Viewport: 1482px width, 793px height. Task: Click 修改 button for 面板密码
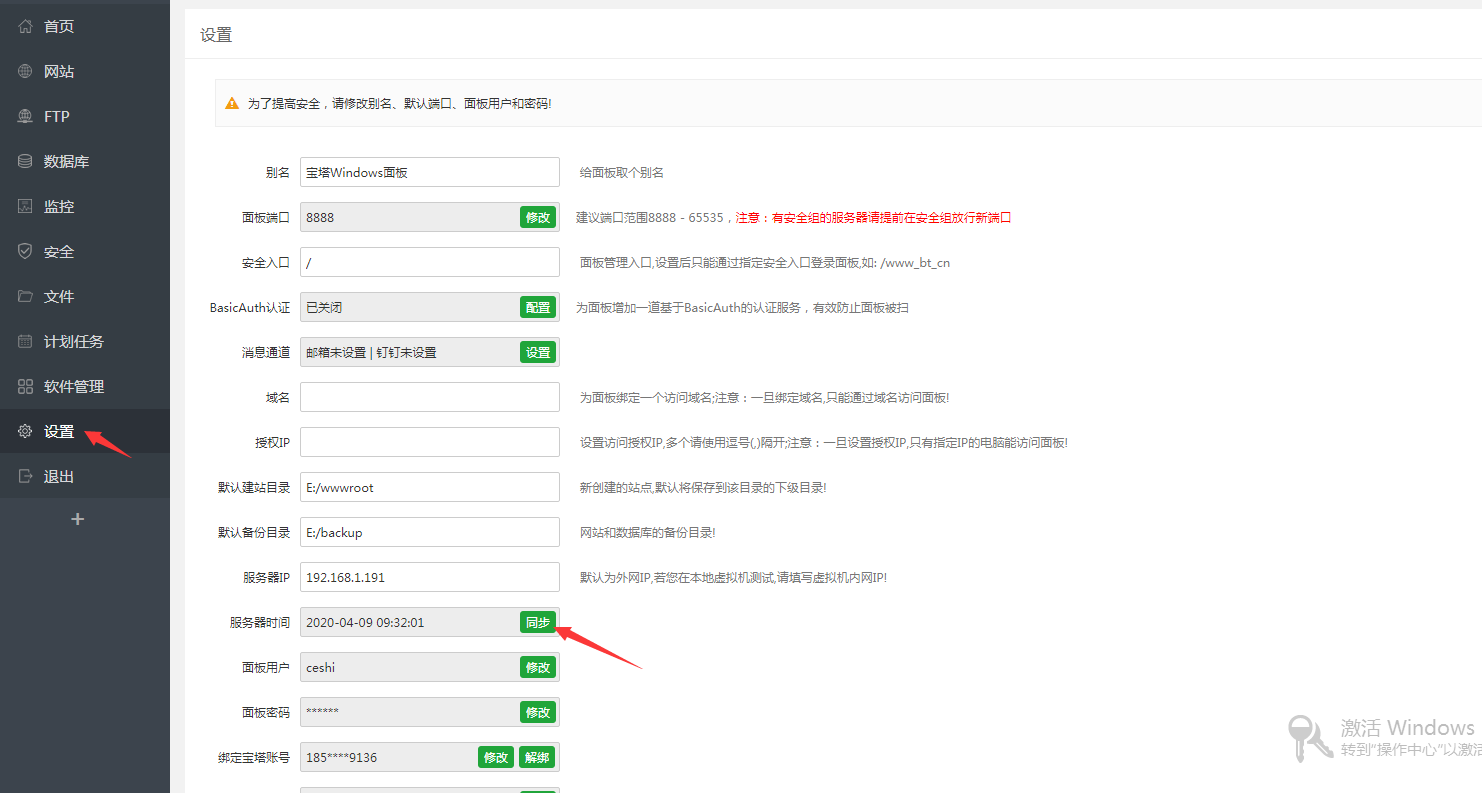pyautogui.click(x=538, y=712)
